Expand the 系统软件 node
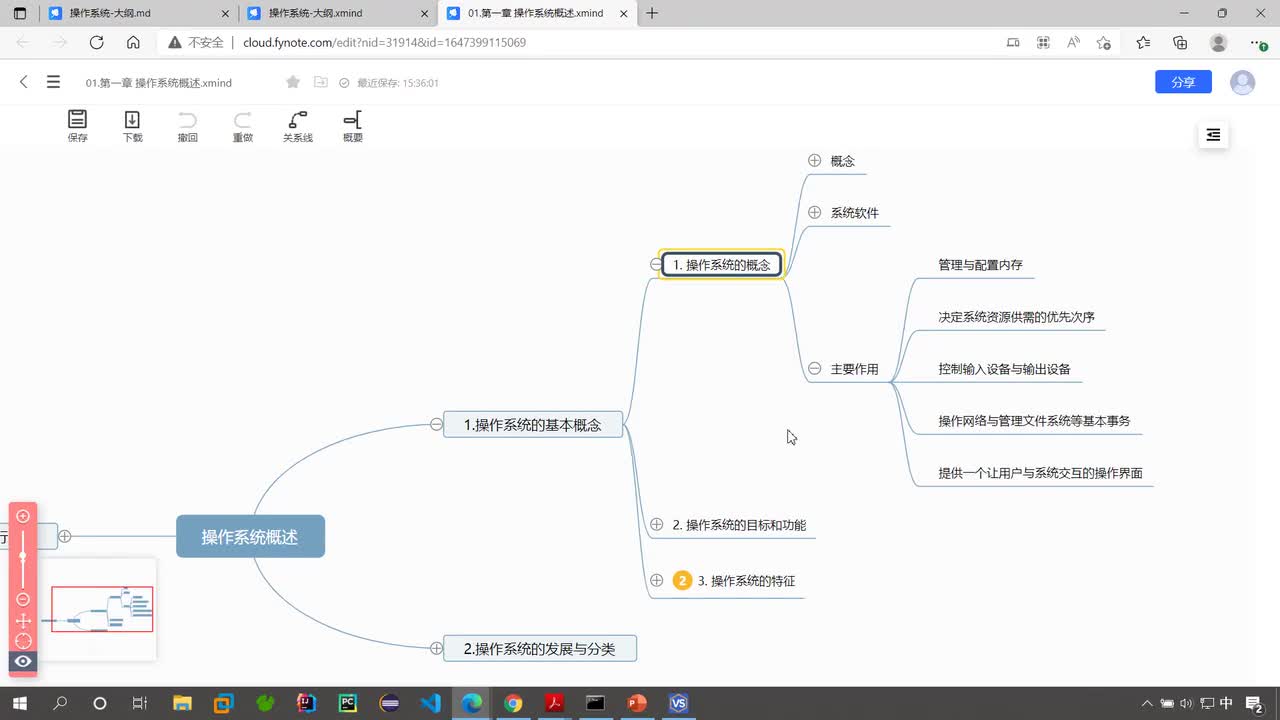The width and height of the screenshot is (1280, 720). click(x=814, y=212)
